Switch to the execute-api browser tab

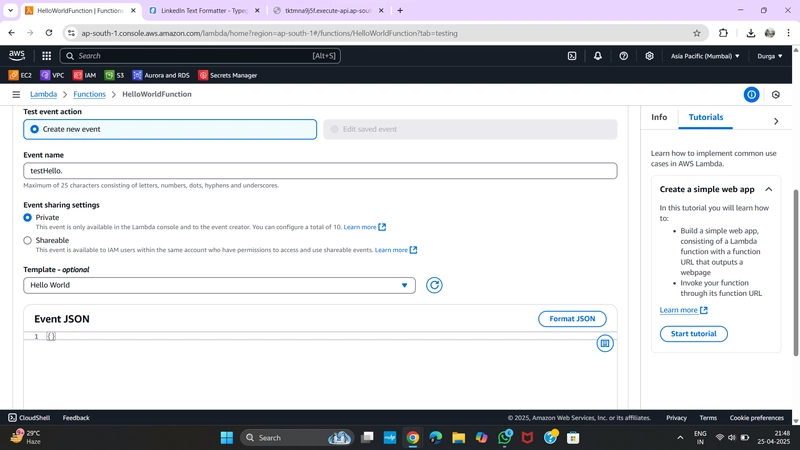(329, 10)
